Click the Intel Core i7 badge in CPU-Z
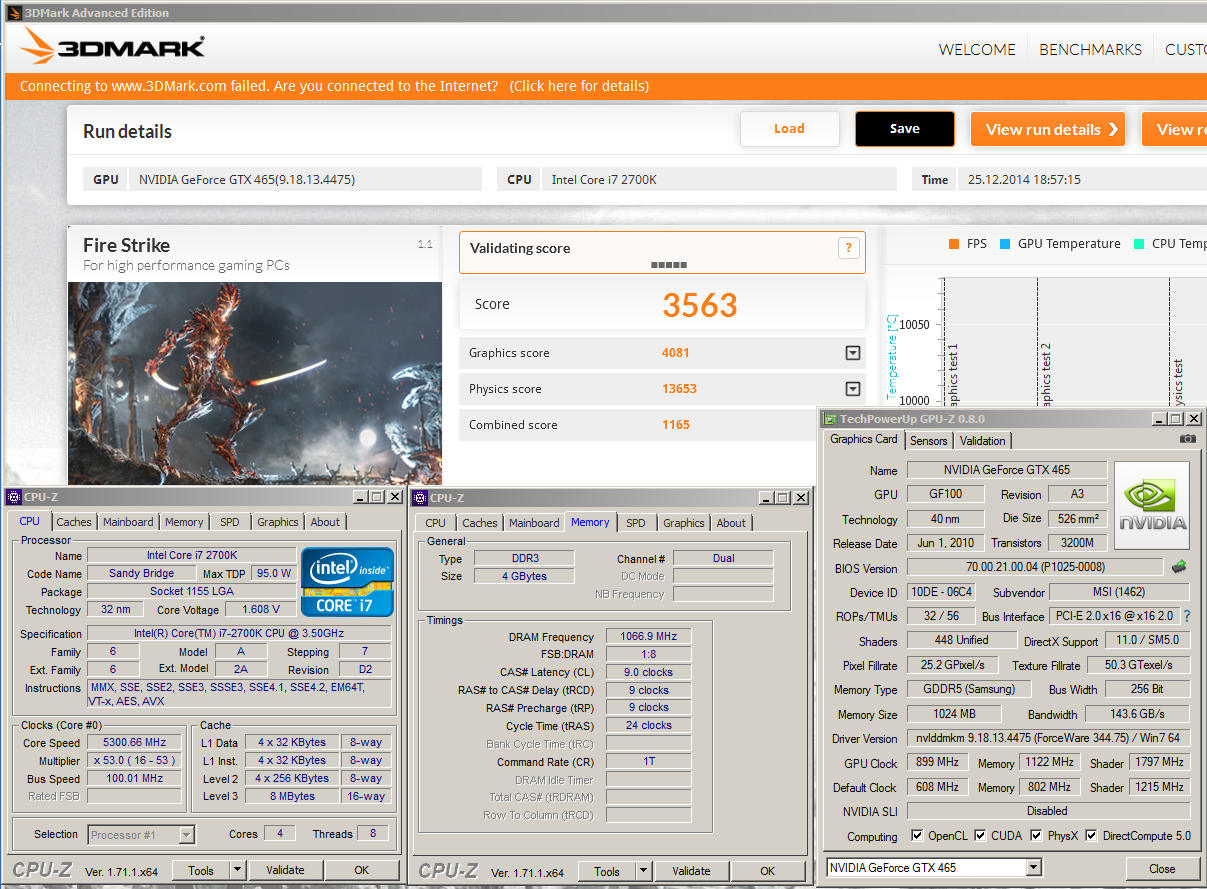 347,581
